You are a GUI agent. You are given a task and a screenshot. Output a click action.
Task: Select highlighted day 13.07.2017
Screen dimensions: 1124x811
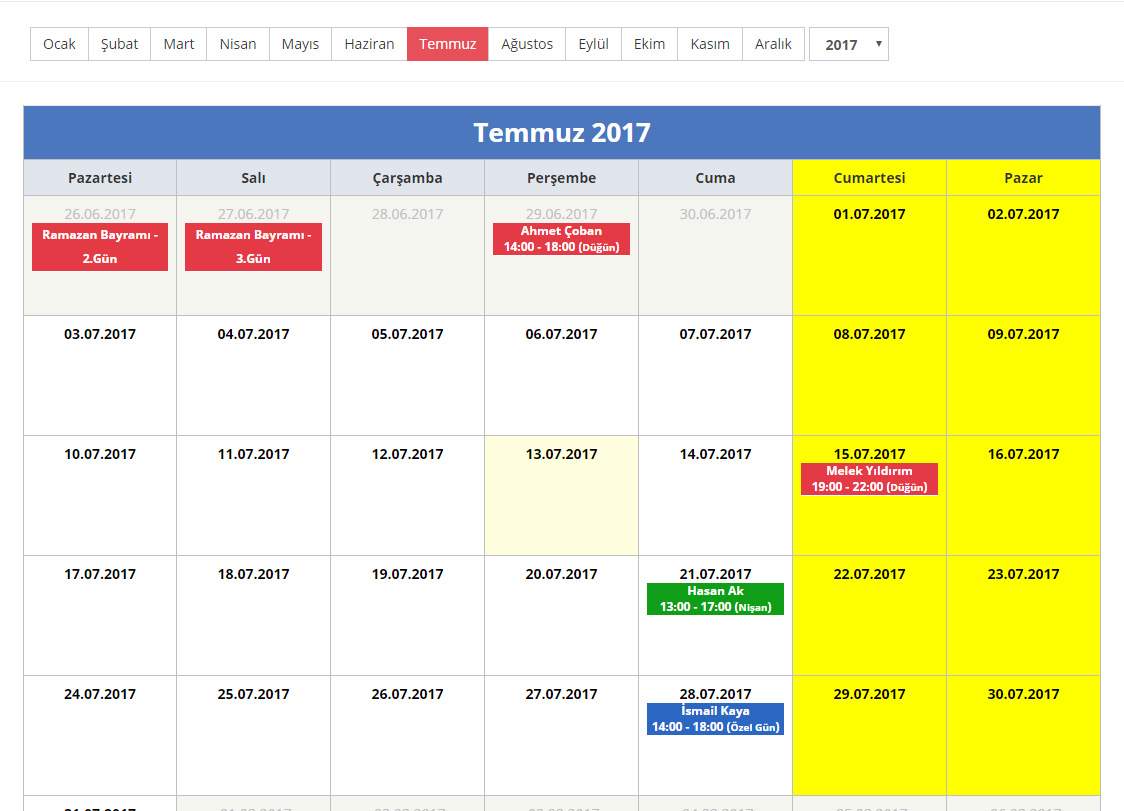click(561, 495)
